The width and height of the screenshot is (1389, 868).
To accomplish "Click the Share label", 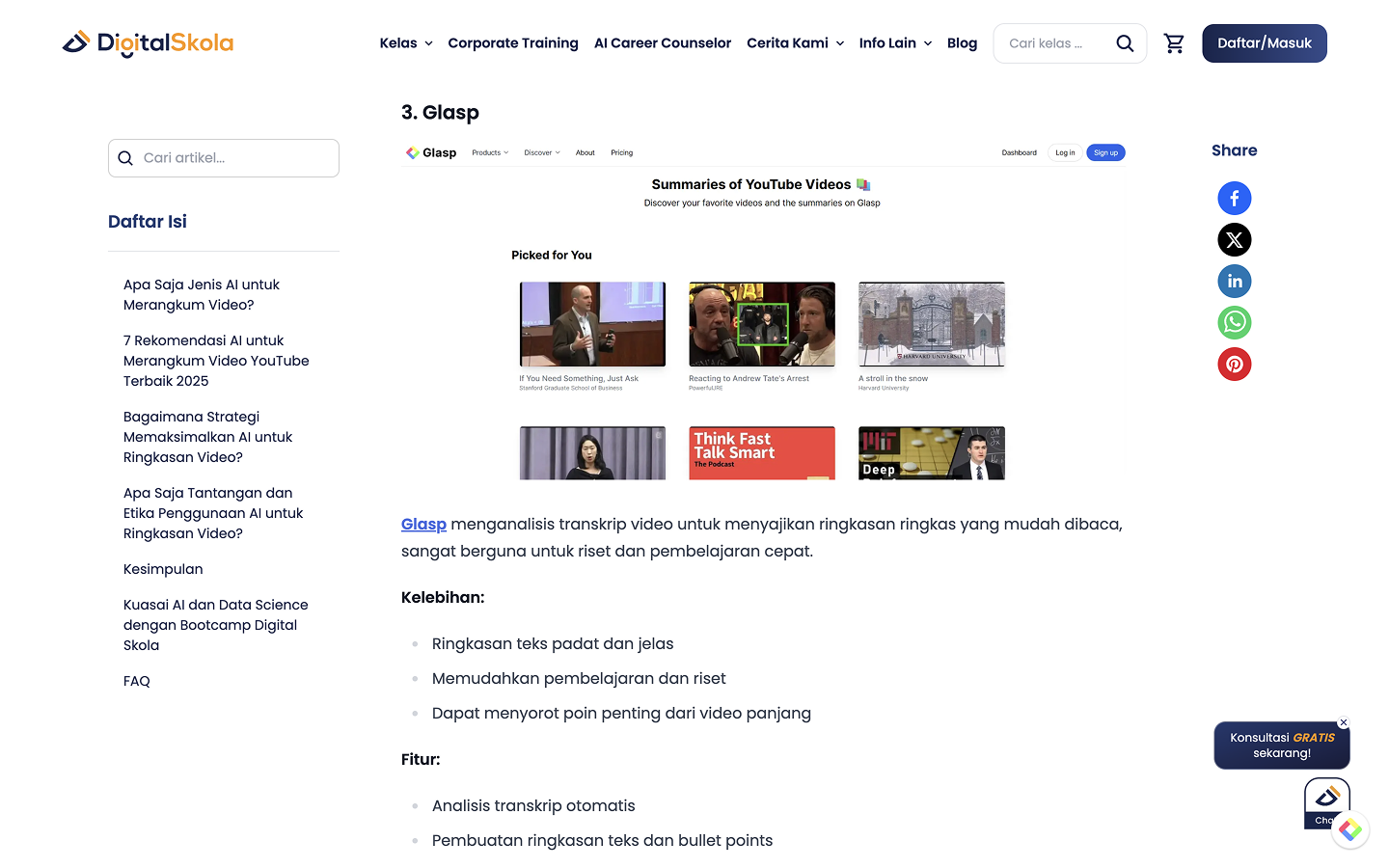I will [x=1235, y=150].
